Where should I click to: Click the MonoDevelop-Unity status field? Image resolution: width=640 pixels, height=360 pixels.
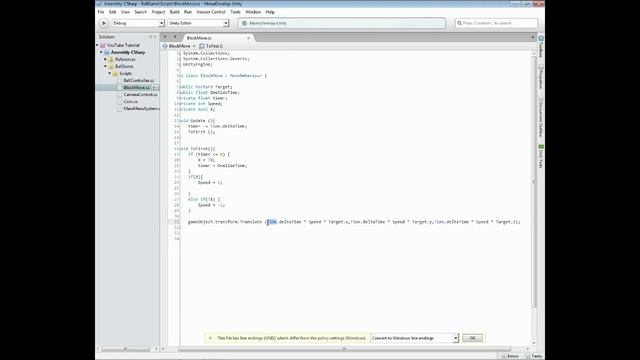[x=342, y=23]
